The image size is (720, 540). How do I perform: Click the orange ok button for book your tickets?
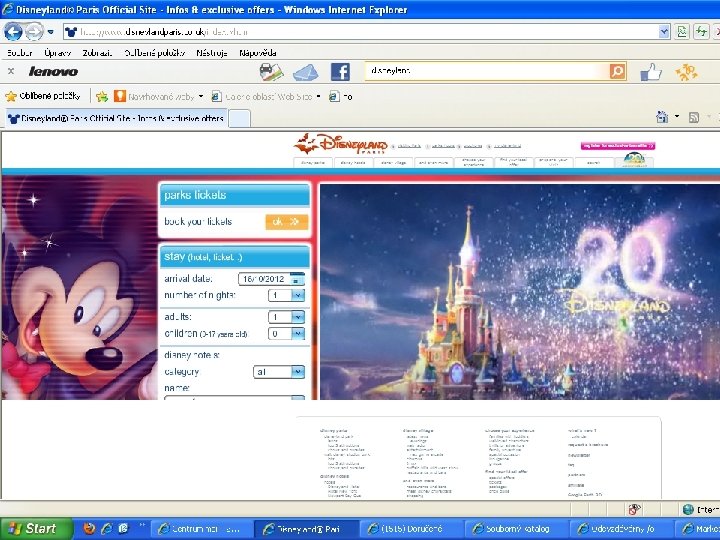tap(287, 222)
